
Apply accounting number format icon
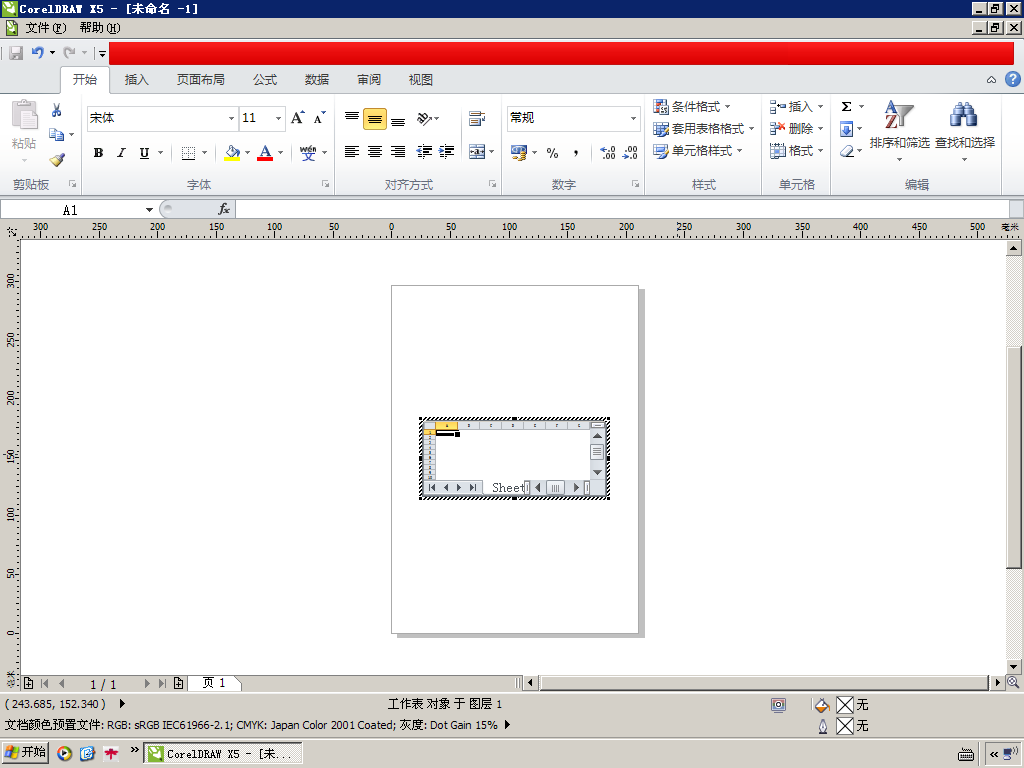tap(519, 153)
